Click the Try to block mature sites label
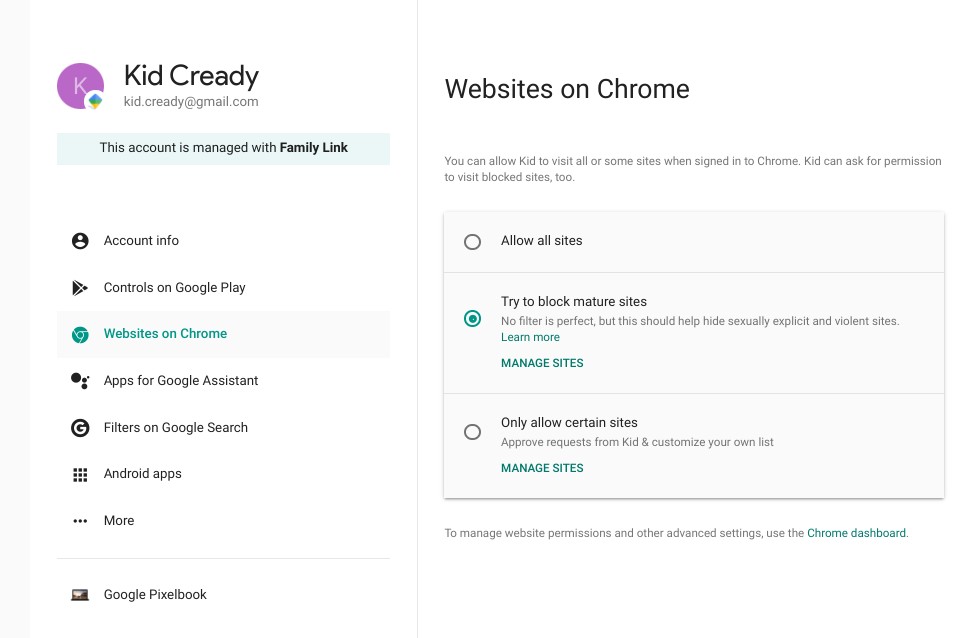 (x=574, y=301)
